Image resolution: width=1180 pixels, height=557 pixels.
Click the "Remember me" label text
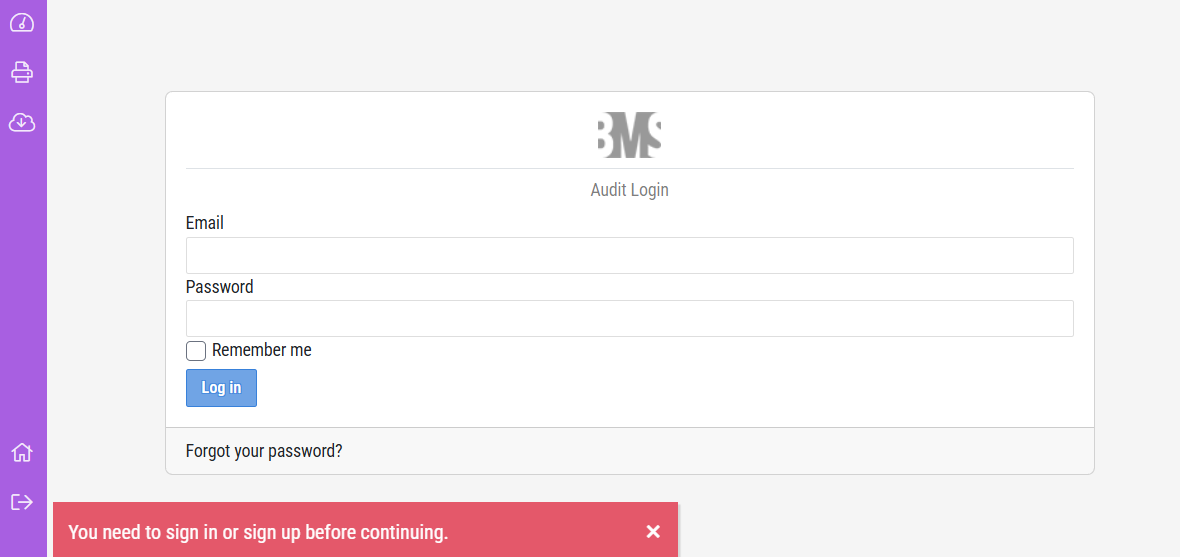[262, 350]
